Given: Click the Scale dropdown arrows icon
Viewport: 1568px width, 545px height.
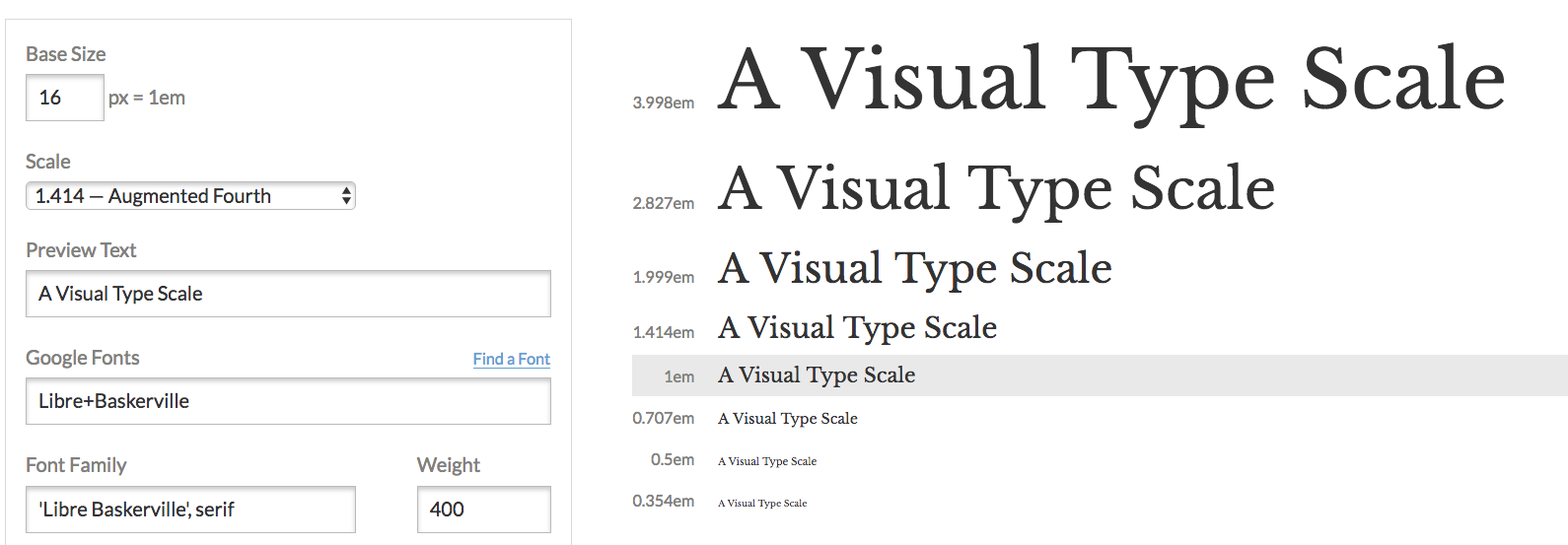Looking at the screenshot, I should [346, 196].
